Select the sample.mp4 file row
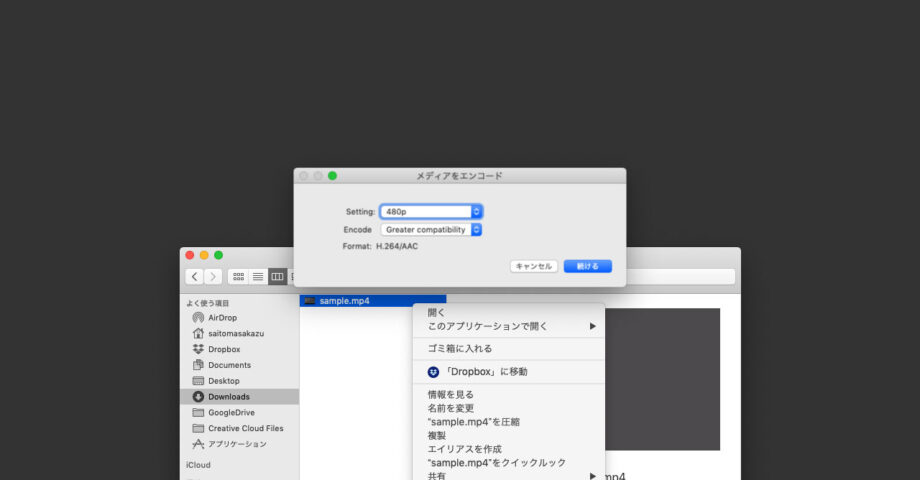The height and width of the screenshot is (480, 920). coord(373,300)
